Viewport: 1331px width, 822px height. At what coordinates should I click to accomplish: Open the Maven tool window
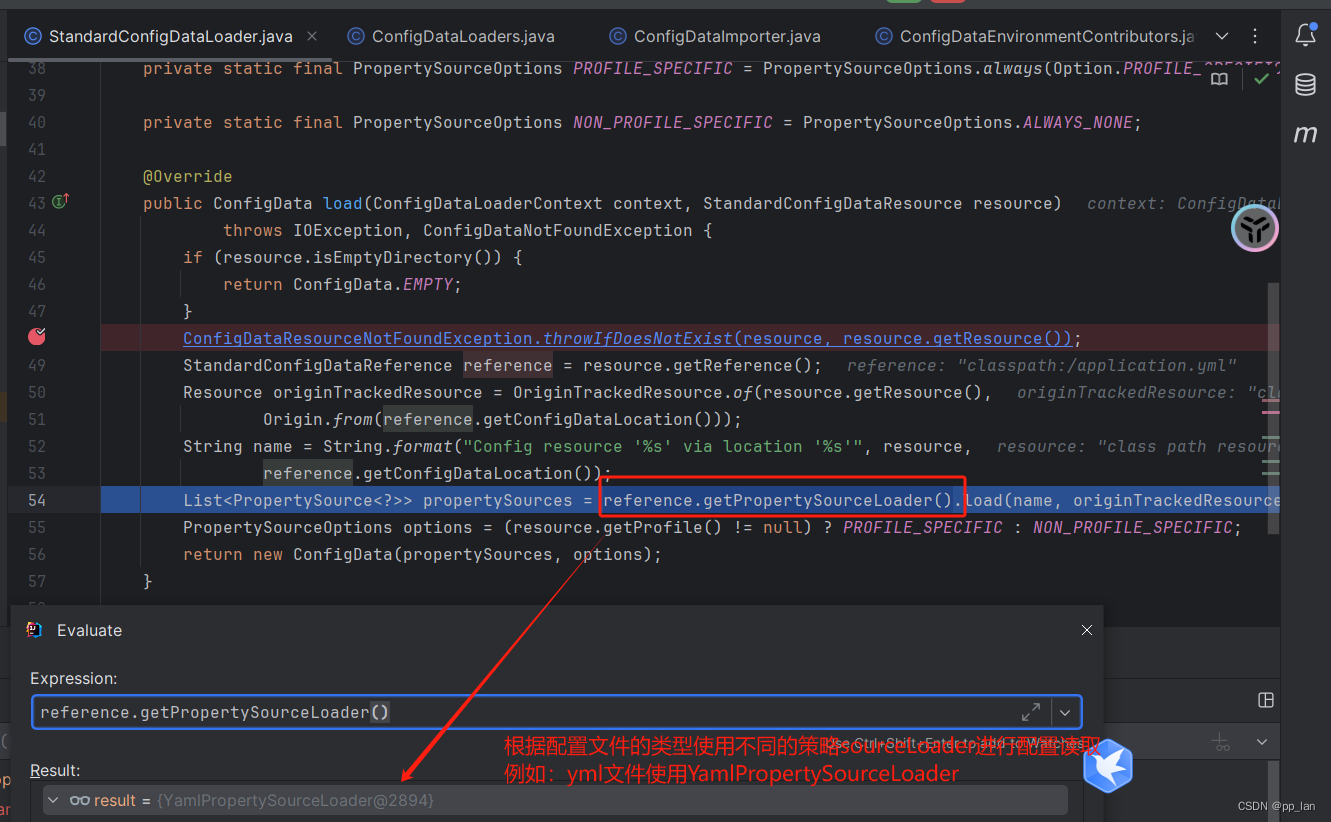pos(1306,134)
